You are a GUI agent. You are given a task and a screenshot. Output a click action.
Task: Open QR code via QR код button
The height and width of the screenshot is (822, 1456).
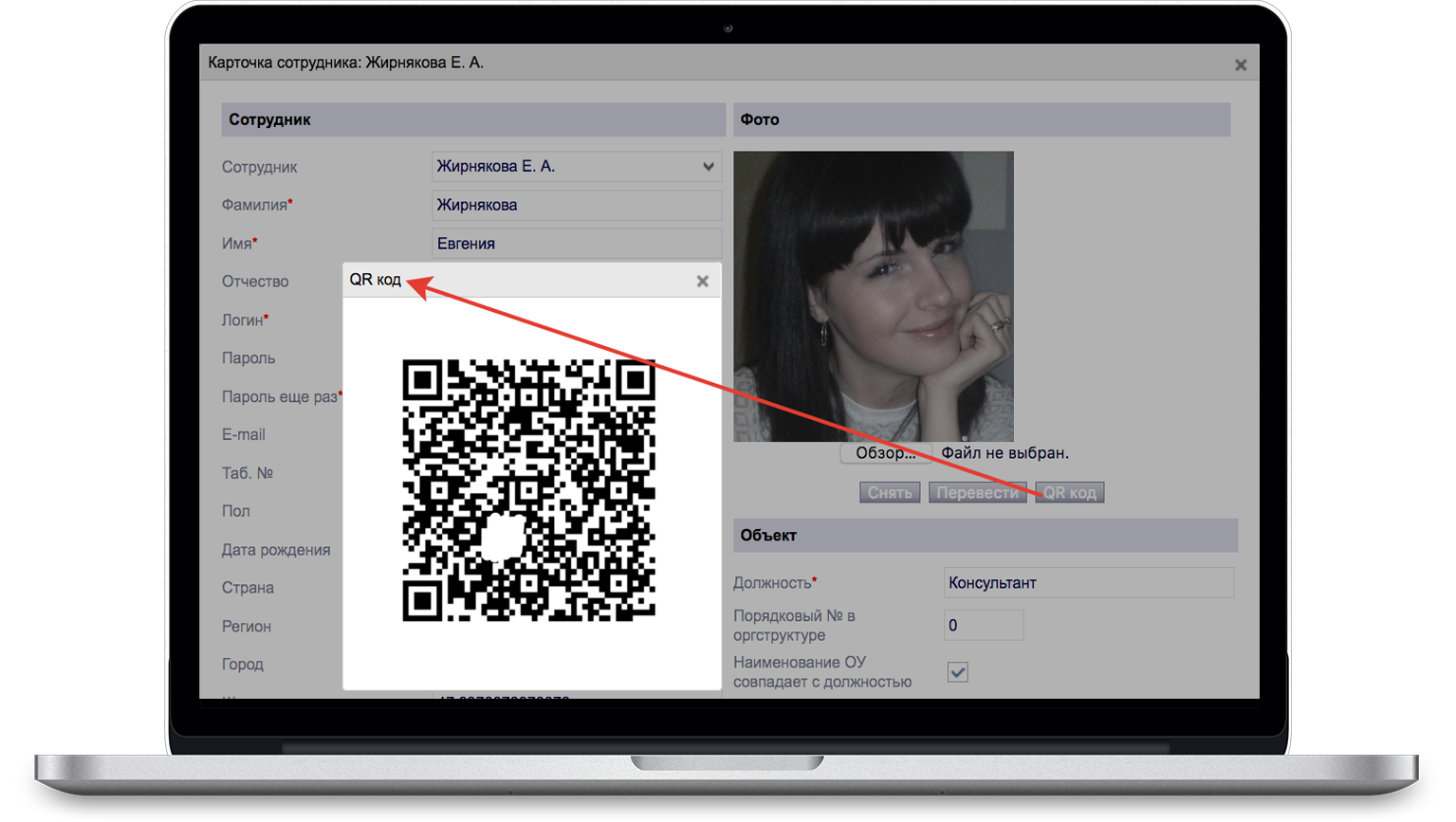(1069, 493)
